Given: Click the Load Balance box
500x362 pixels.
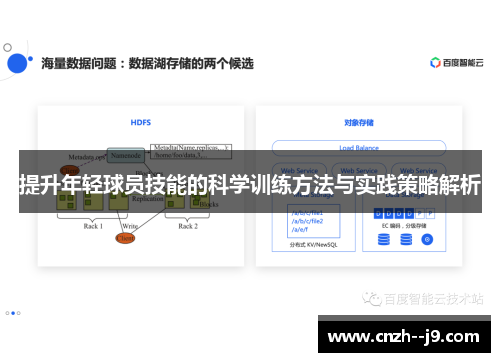Looking at the screenshot, I should pos(359,148).
